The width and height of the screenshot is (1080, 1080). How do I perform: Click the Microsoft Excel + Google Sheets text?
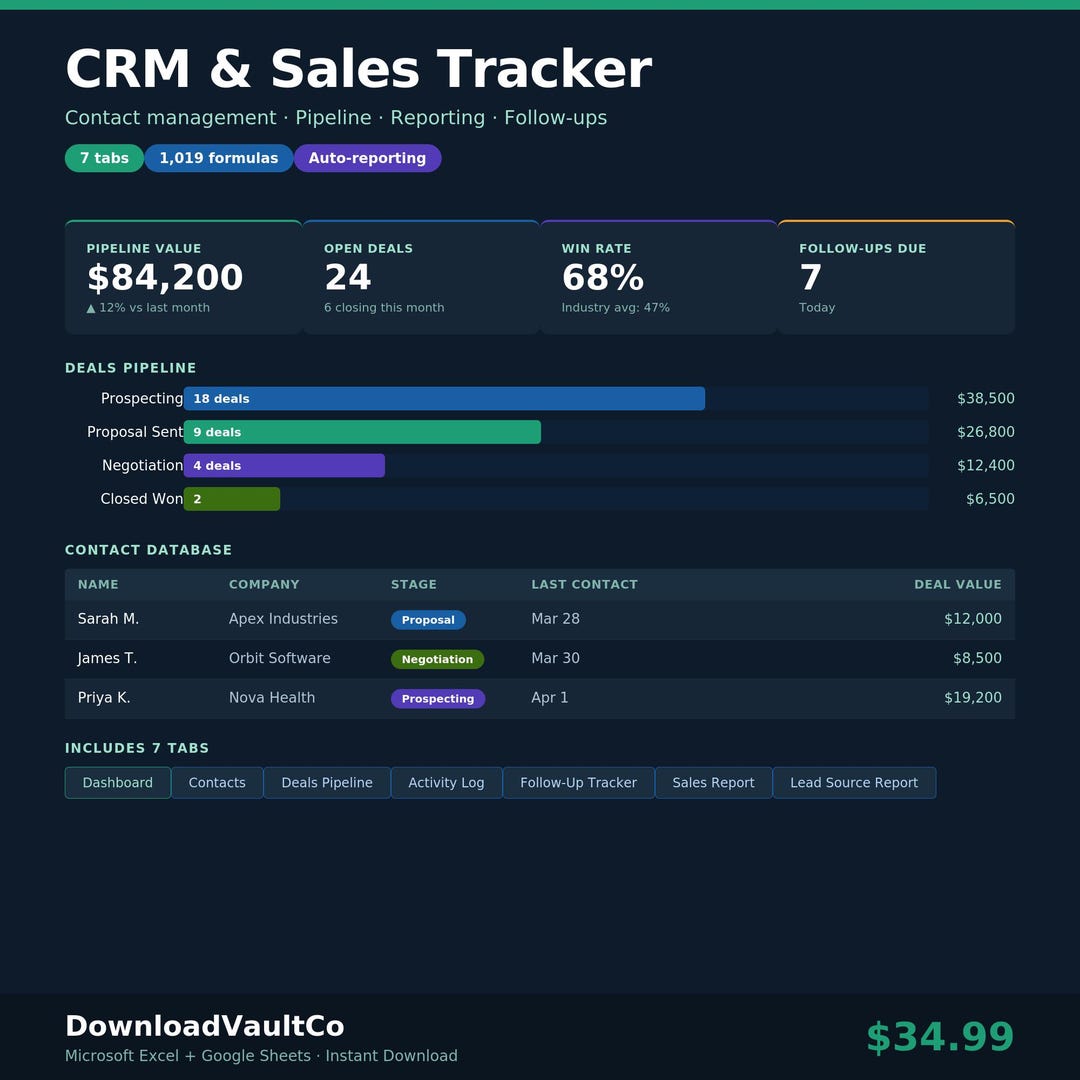[188, 1056]
